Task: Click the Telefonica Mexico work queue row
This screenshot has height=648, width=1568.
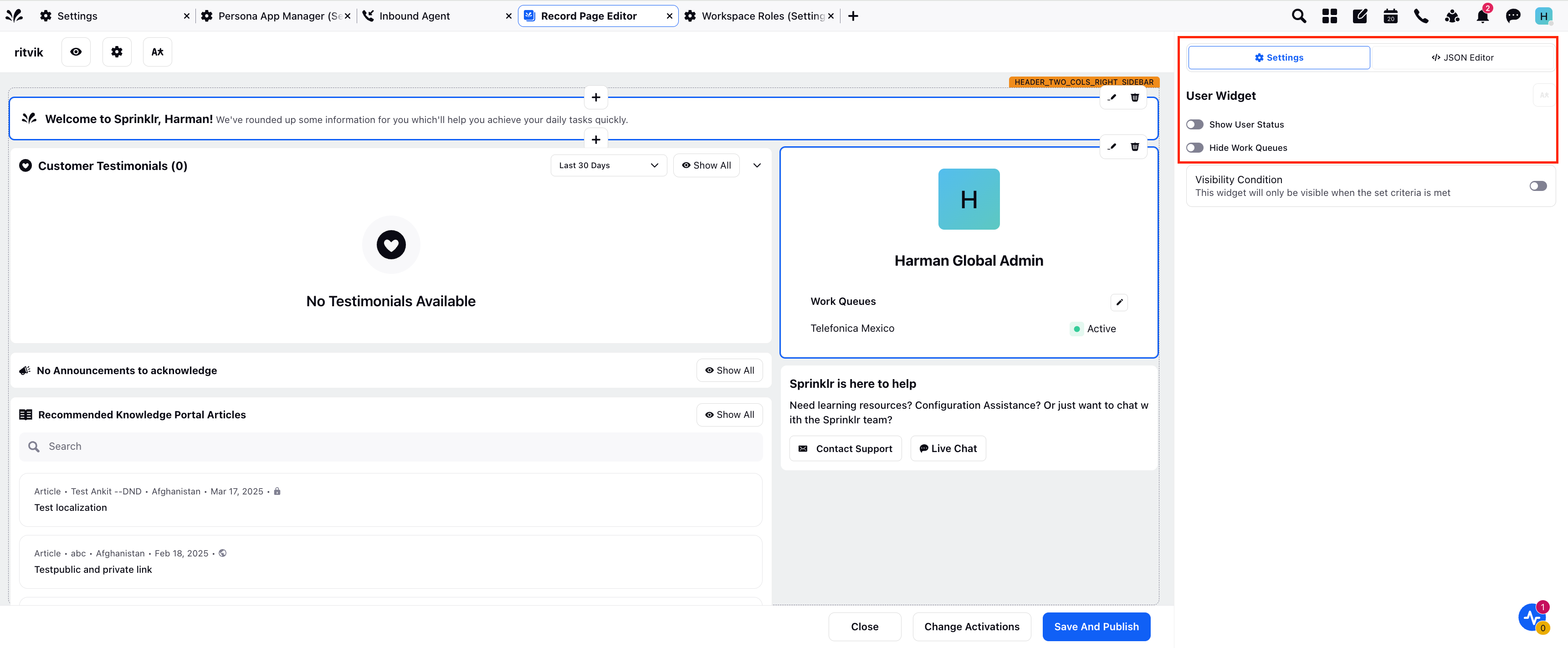Action: point(968,328)
